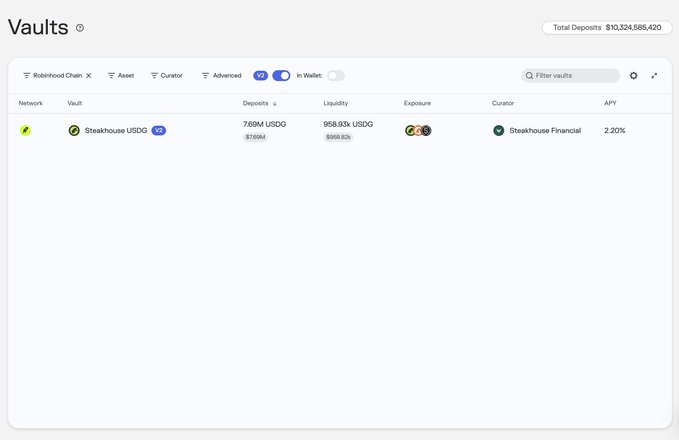The height and width of the screenshot is (440, 679).
Task: Click the filter lines icon beside Asset
Action: point(111,75)
